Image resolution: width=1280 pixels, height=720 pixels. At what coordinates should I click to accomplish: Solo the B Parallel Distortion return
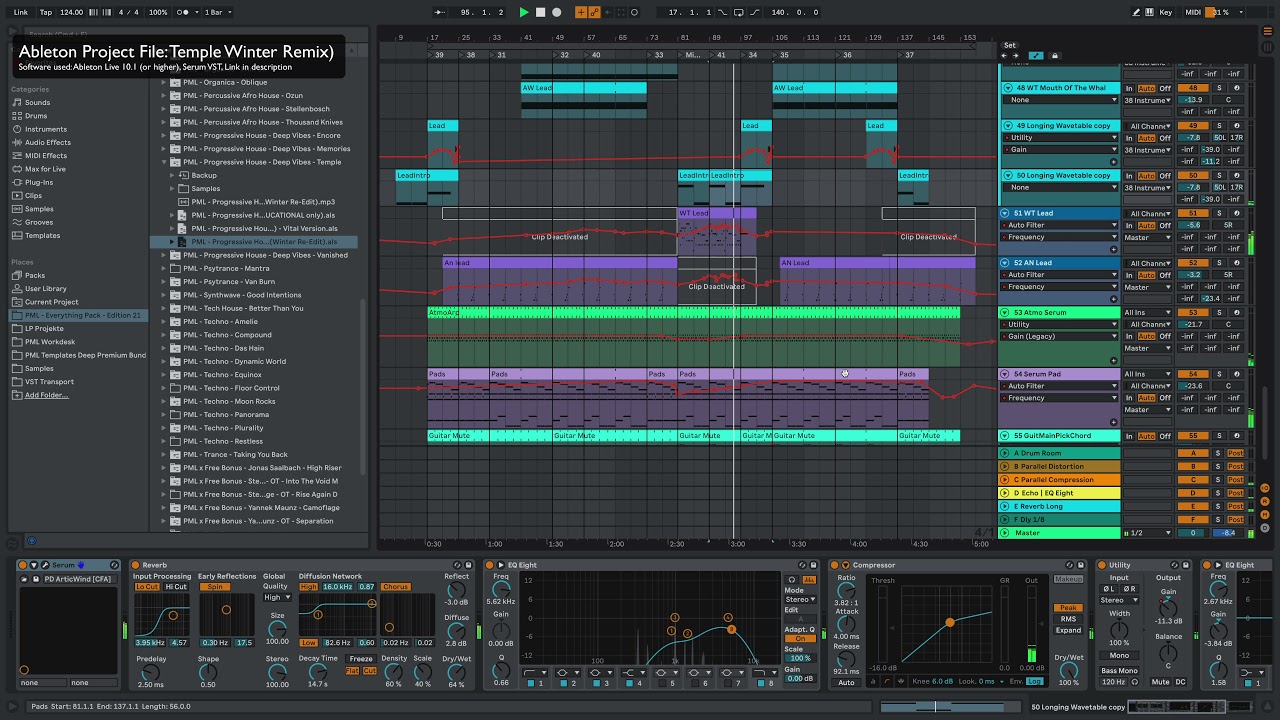[1218, 466]
